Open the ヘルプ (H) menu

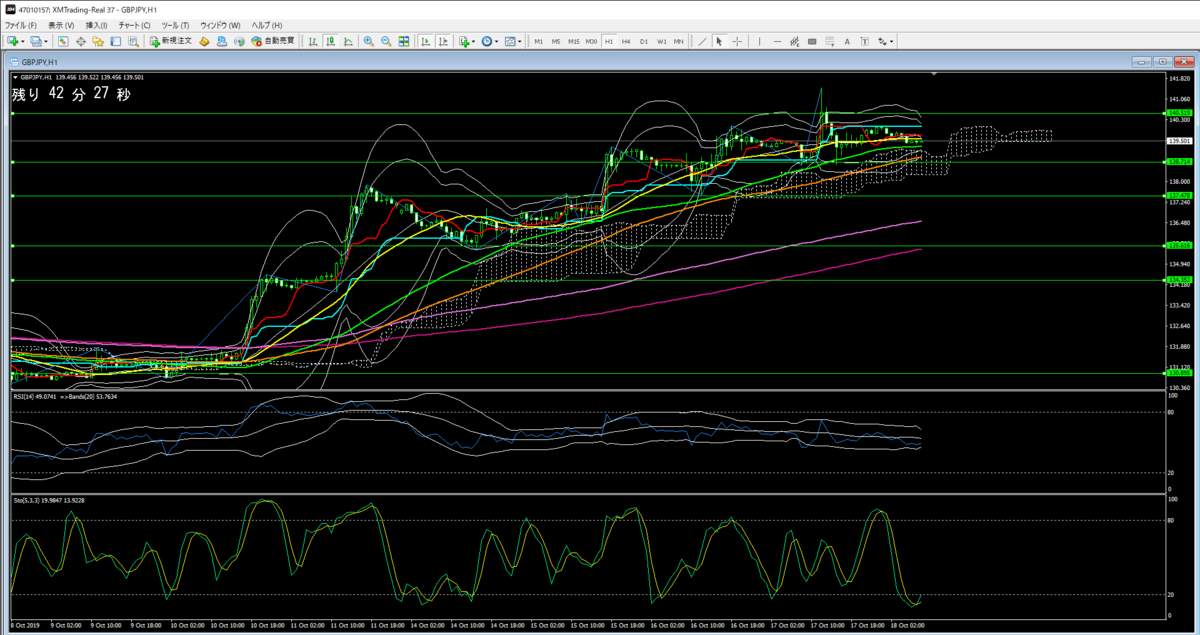tap(266, 24)
